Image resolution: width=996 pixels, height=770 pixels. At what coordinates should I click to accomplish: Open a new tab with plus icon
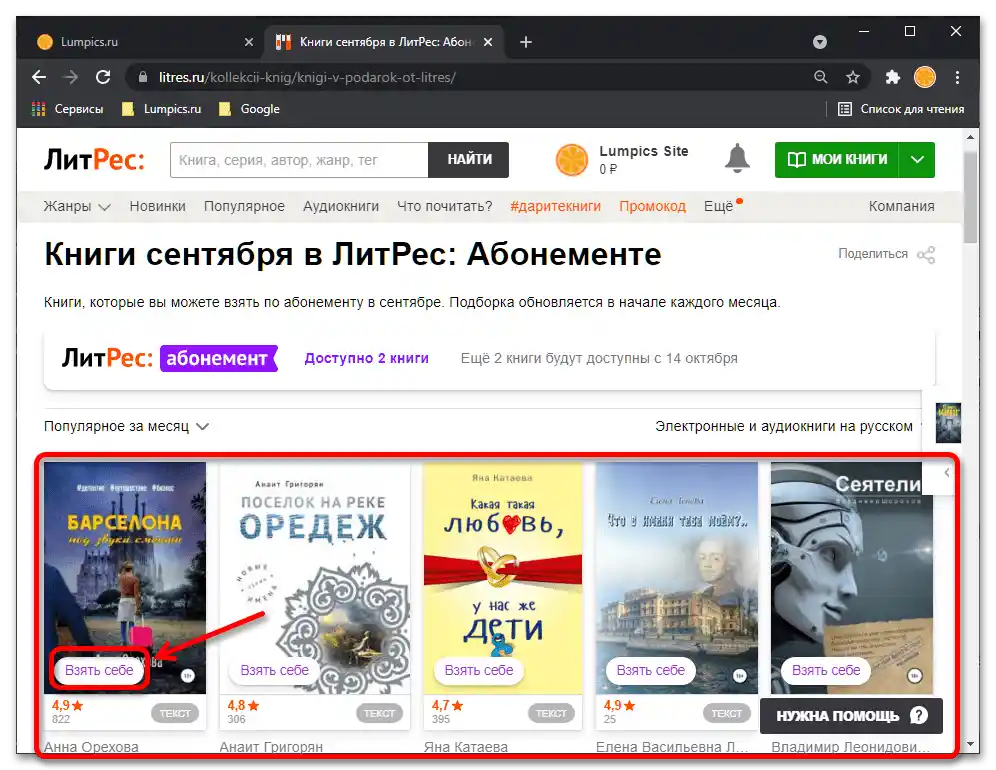[526, 42]
